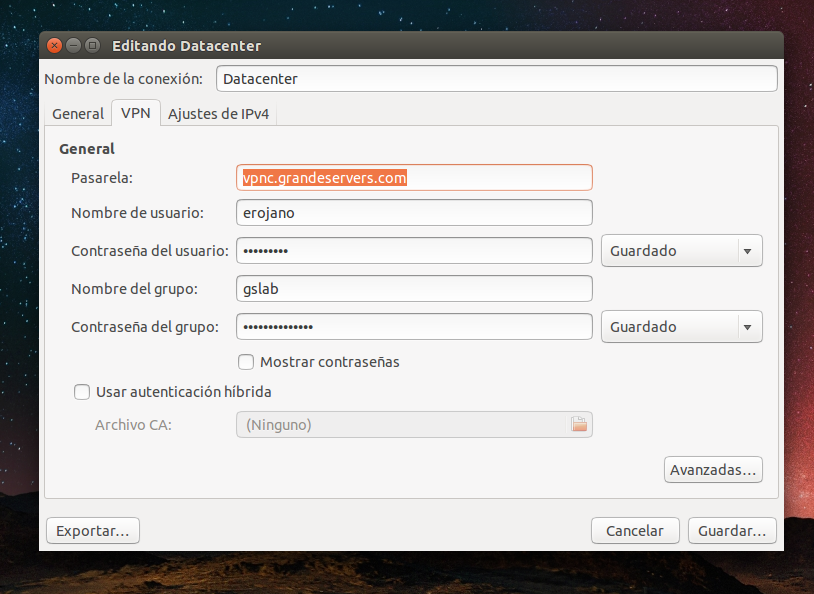
Task: Select the VPN tab
Action: (x=135, y=113)
